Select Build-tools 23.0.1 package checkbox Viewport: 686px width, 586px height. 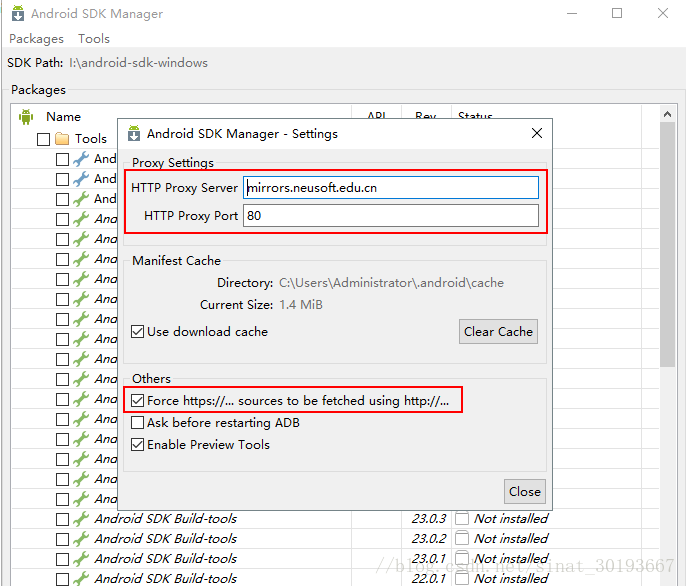click(63, 559)
